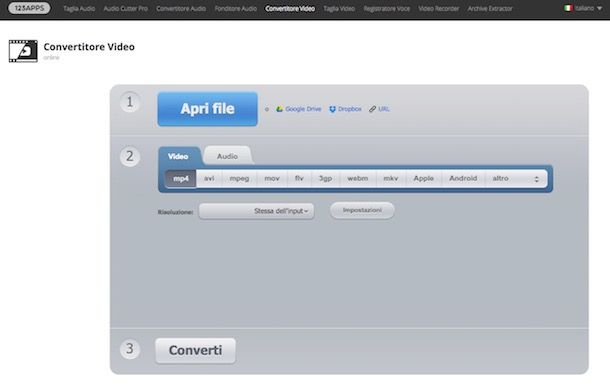Image resolution: width=610 pixels, height=387 pixels.
Task: Select the avi format
Action: [209, 179]
